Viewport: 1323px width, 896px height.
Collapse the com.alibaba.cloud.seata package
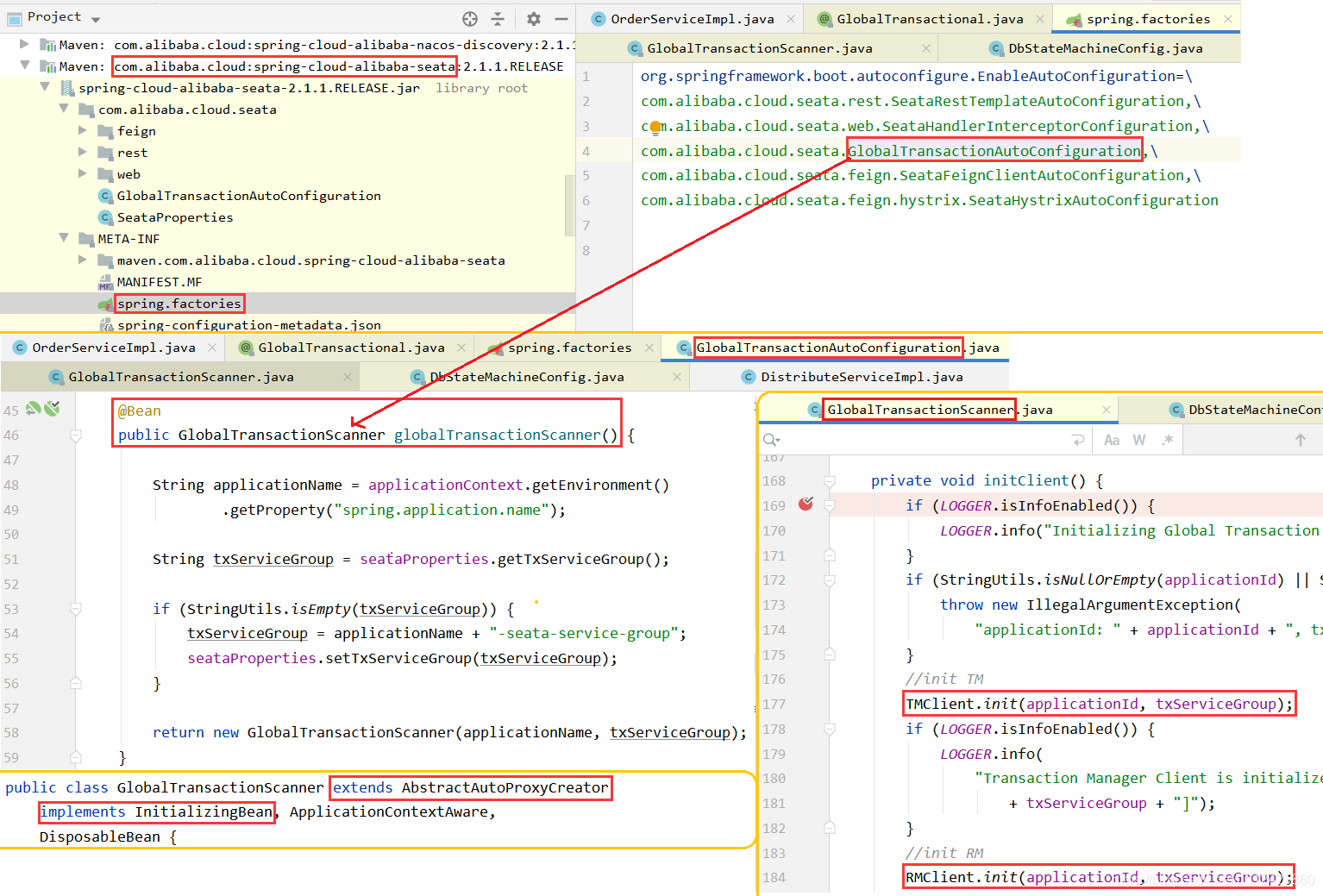coord(64,109)
